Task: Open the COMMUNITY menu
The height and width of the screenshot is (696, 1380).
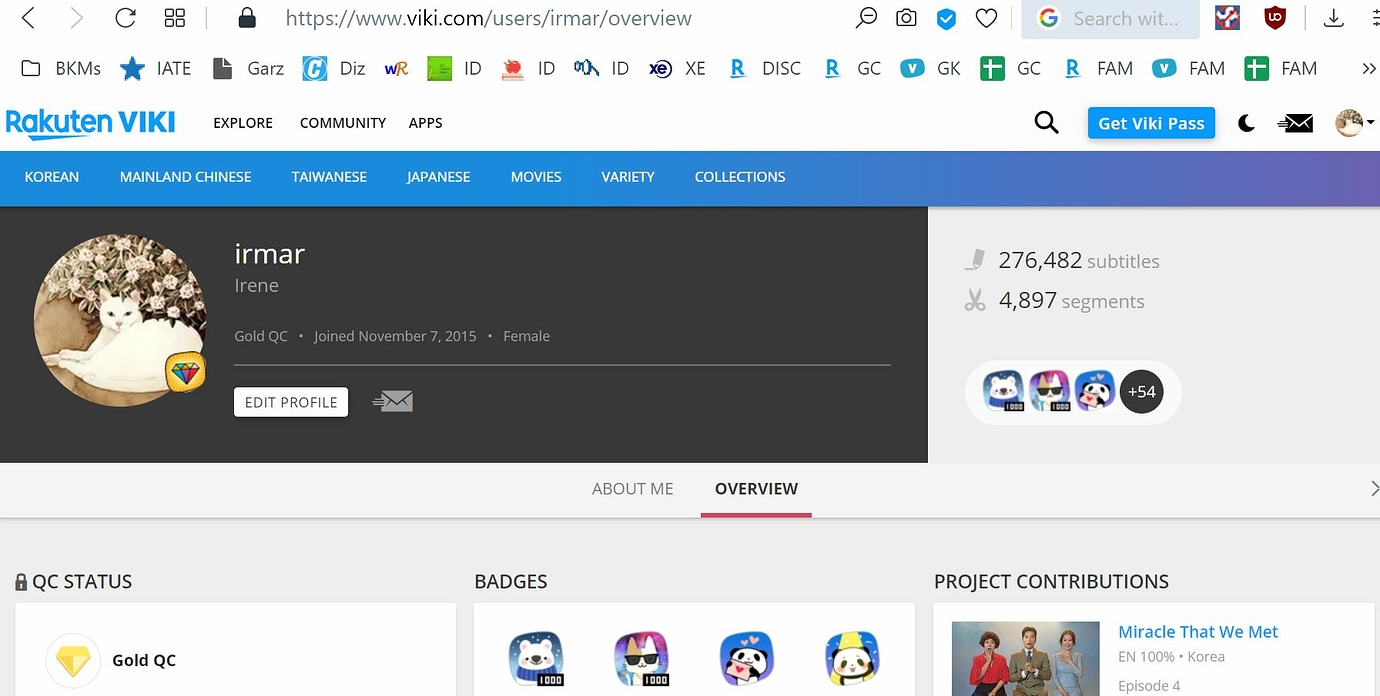Action: (x=342, y=122)
